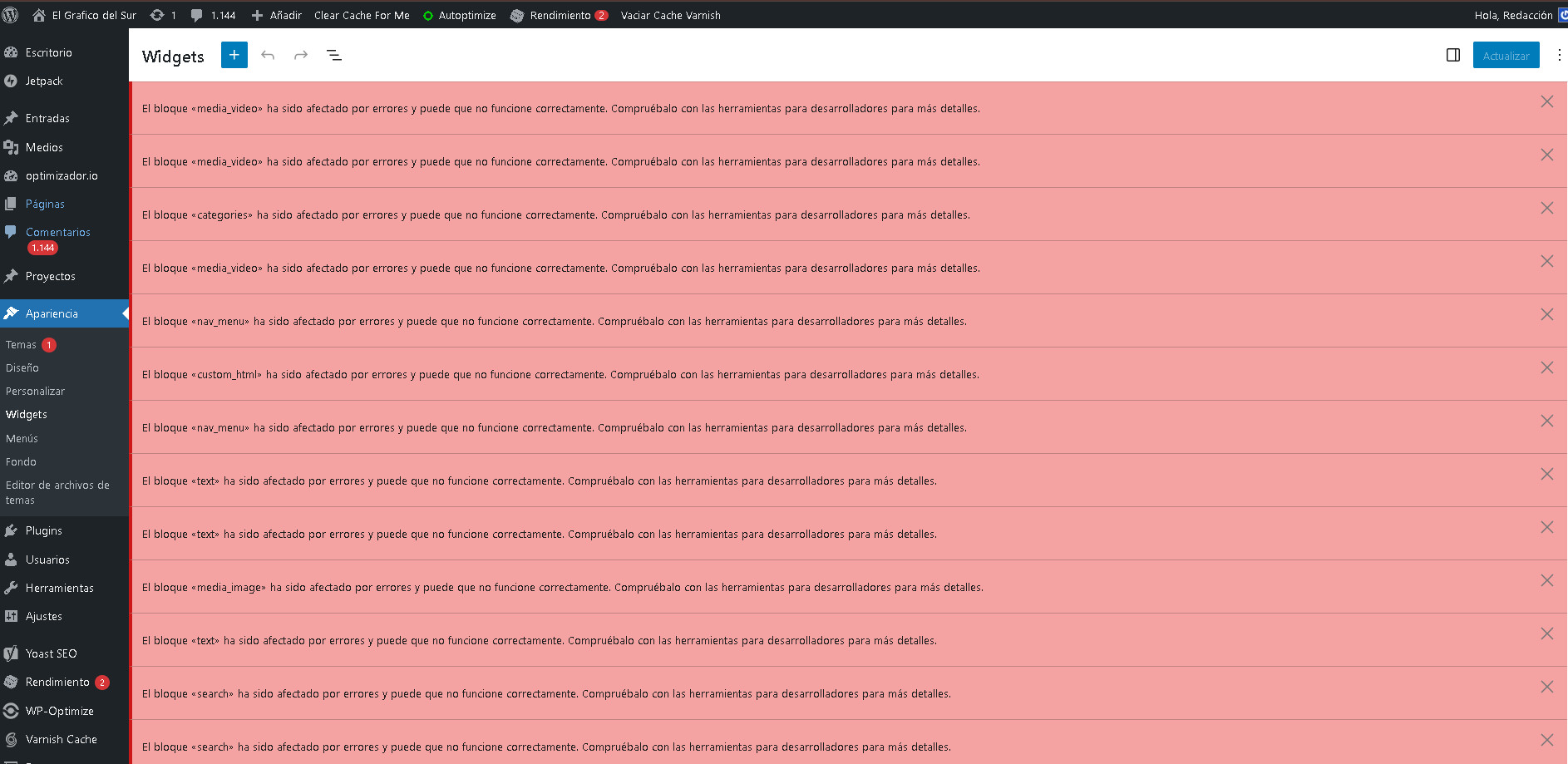
Task: Open Yoast SEO in sidebar
Action: click(51, 653)
